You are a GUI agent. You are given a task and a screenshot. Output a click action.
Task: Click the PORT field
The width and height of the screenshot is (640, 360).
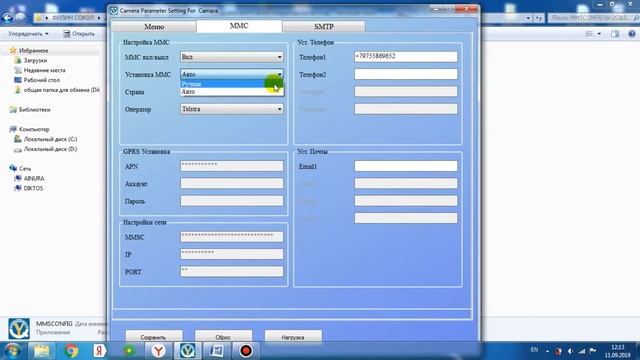pyautogui.click(x=232, y=271)
